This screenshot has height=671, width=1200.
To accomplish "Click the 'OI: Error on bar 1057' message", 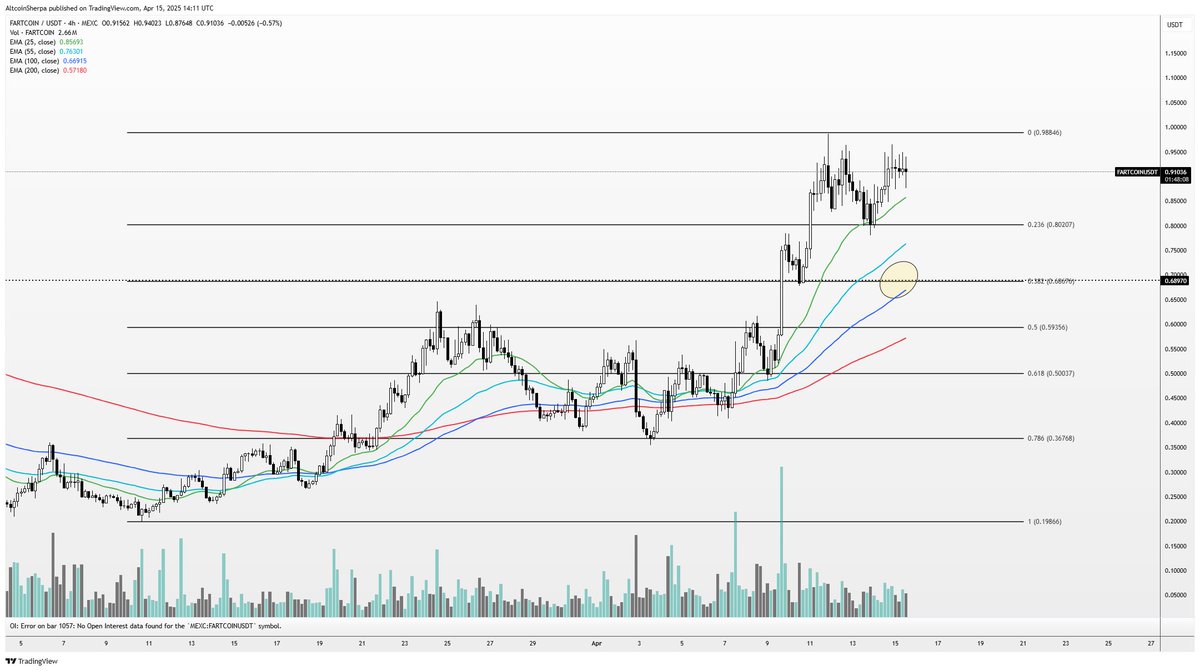I will click(144, 626).
